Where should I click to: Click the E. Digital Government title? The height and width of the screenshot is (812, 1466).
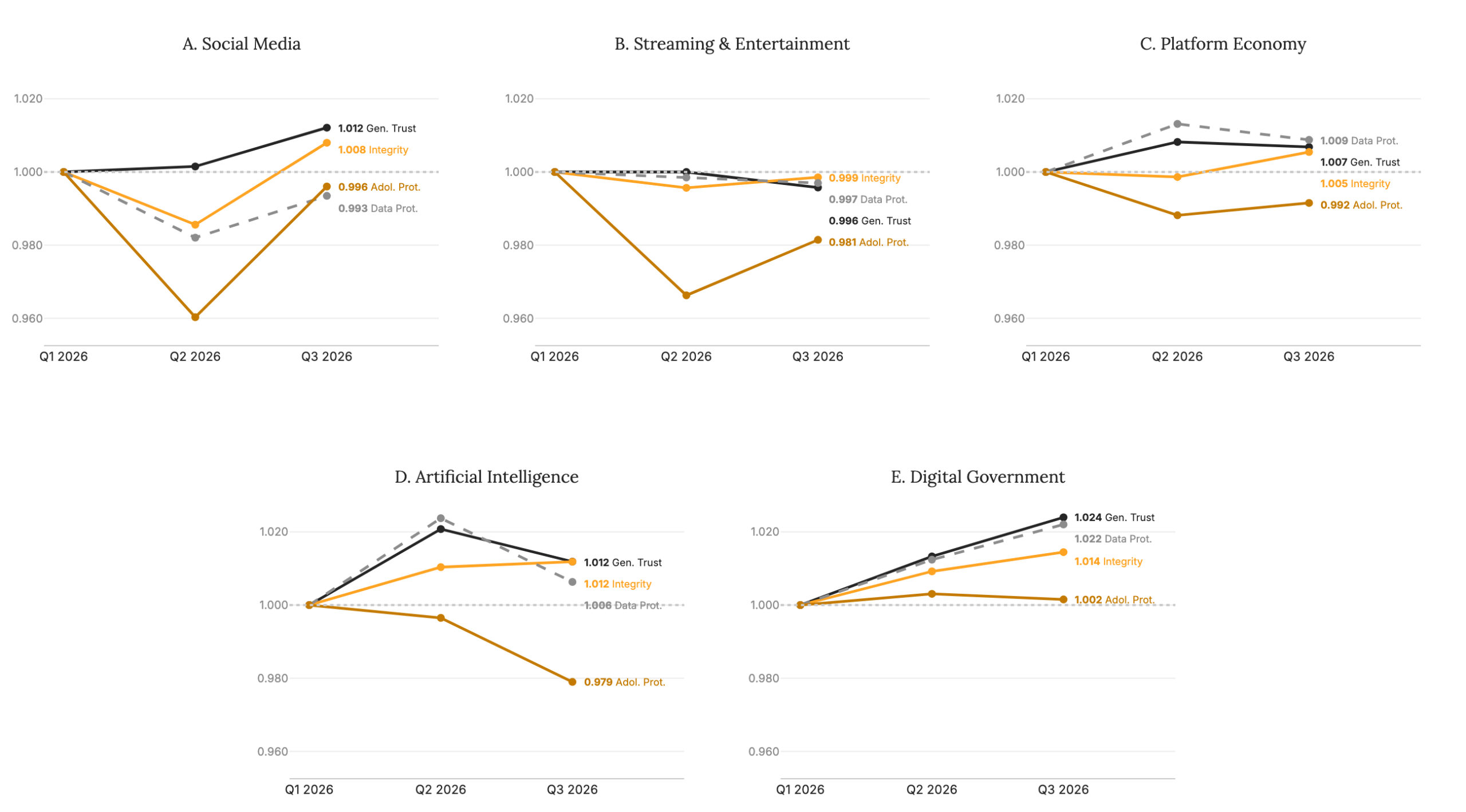pyautogui.click(x=977, y=477)
